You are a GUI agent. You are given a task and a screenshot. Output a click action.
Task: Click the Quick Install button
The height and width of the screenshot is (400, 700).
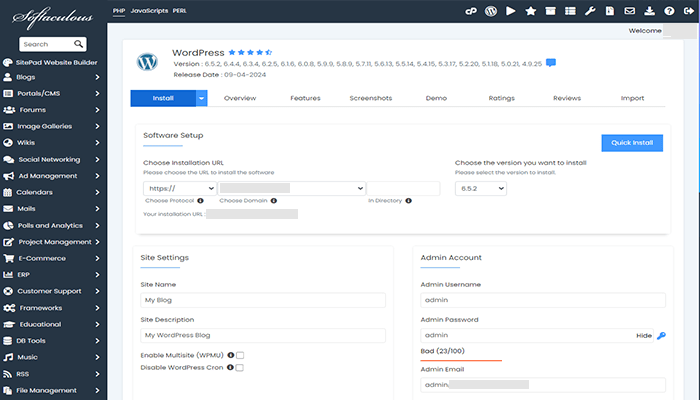[631, 143]
